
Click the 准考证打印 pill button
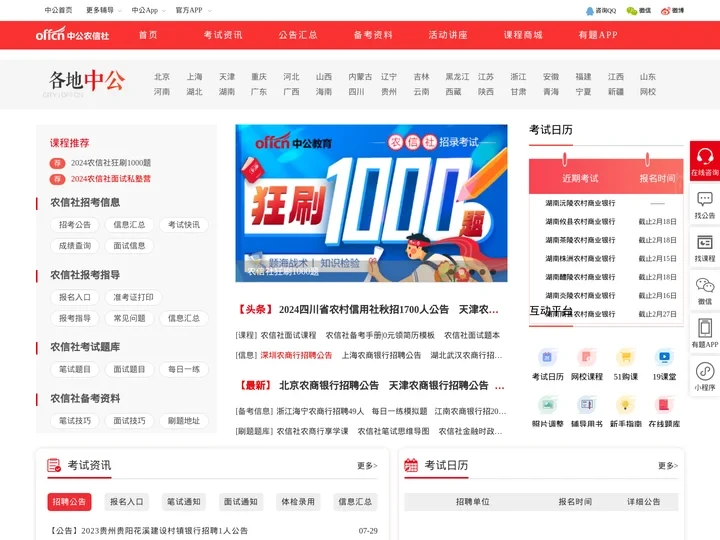134,297
